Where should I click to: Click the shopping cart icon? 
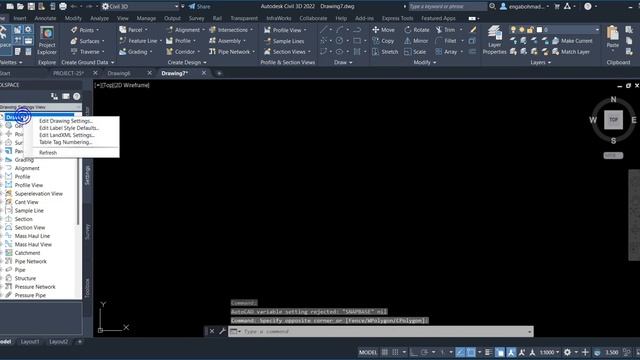pyautogui.click(x=557, y=6)
